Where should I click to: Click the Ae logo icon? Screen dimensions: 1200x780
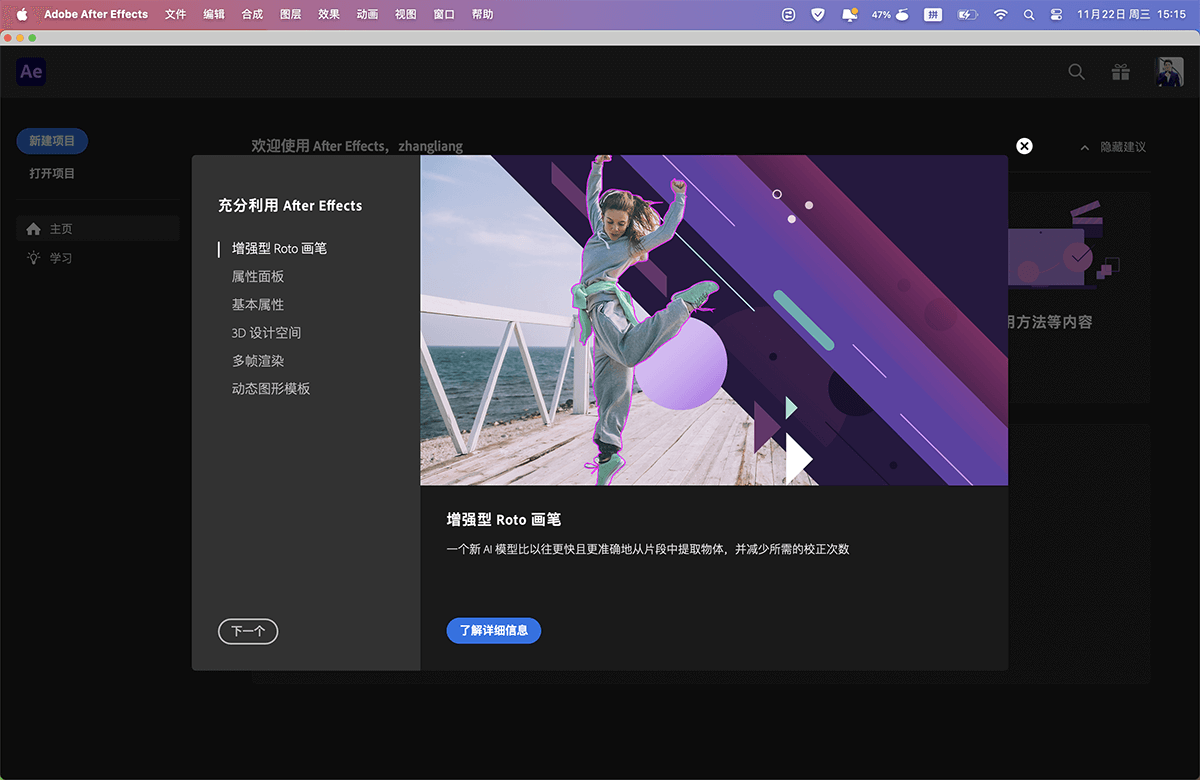[31, 72]
